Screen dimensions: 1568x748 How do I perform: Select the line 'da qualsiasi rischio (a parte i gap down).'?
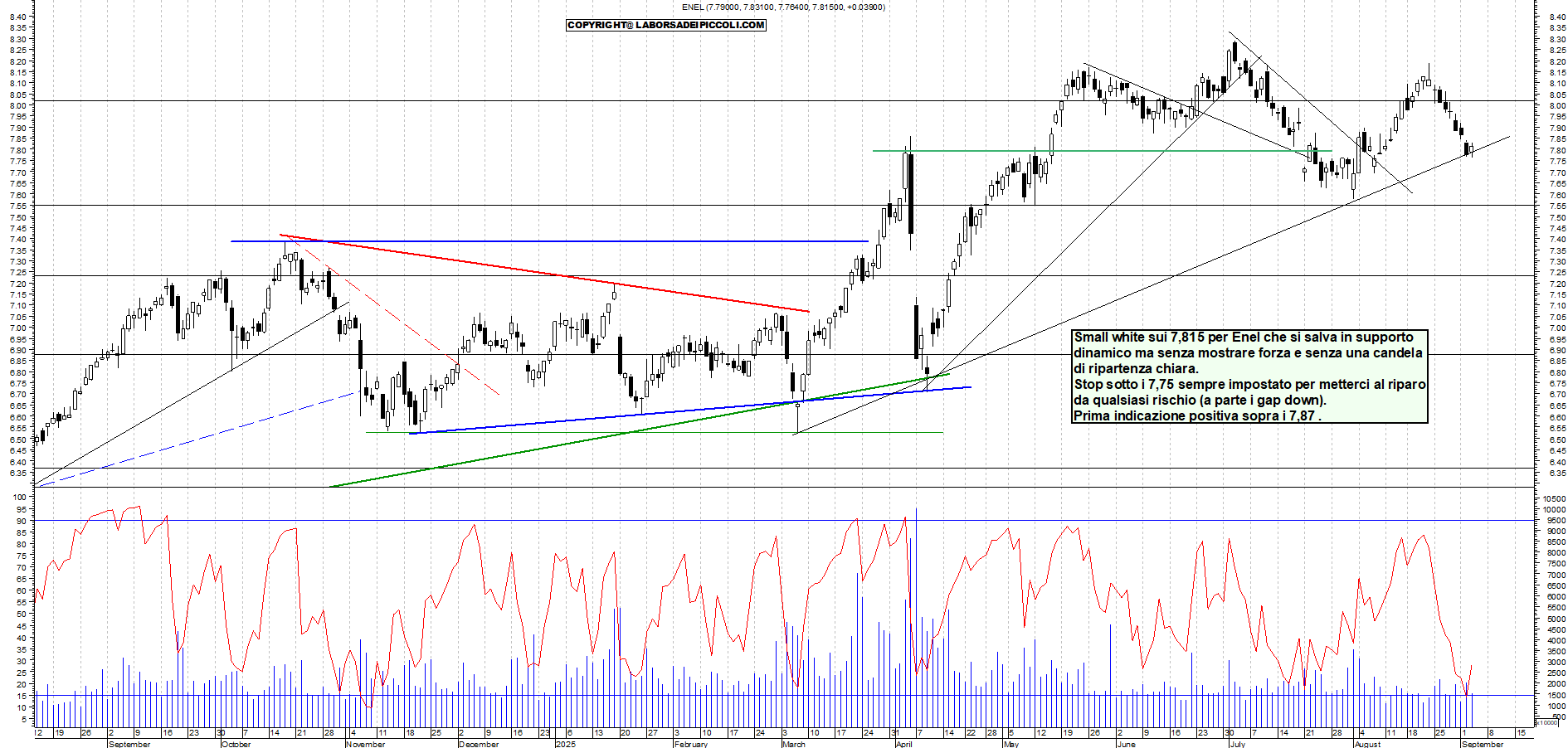[x=1200, y=401]
